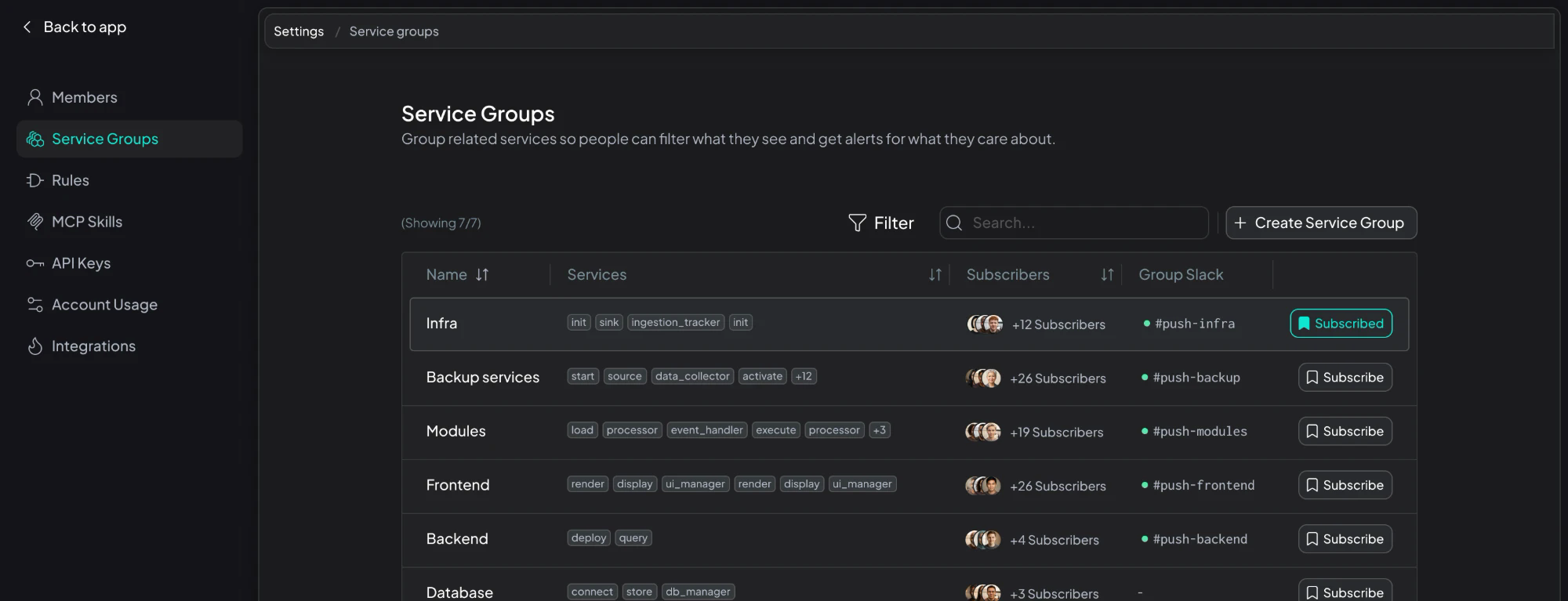This screenshot has height=601, width=1568.
Task: Subscribe to the Modules group
Action: click(x=1345, y=432)
